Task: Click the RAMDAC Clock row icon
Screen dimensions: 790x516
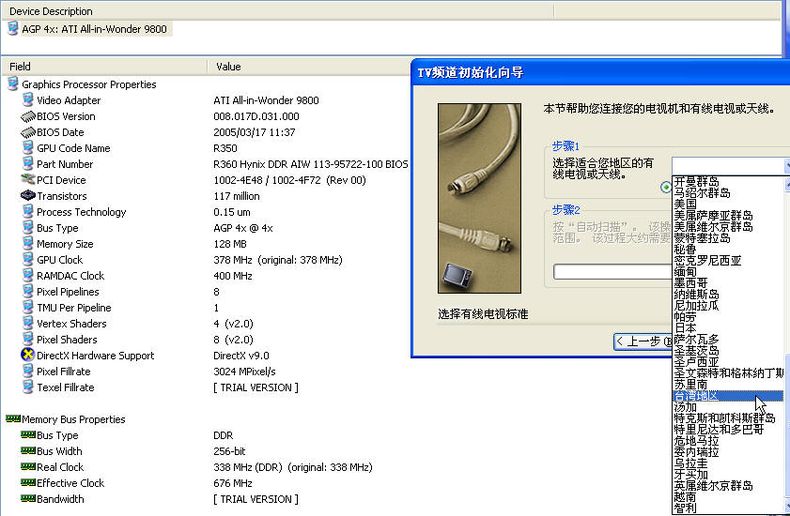Action: point(28,275)
